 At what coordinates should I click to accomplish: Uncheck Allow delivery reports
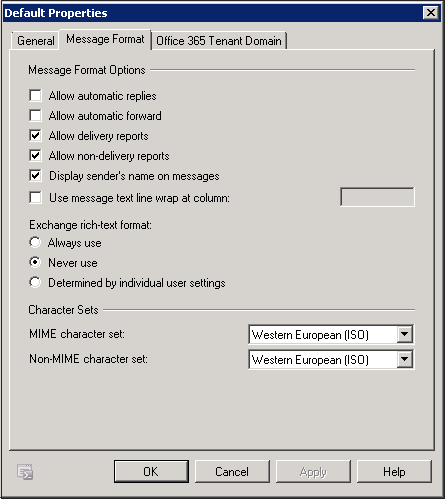[35, 135]
